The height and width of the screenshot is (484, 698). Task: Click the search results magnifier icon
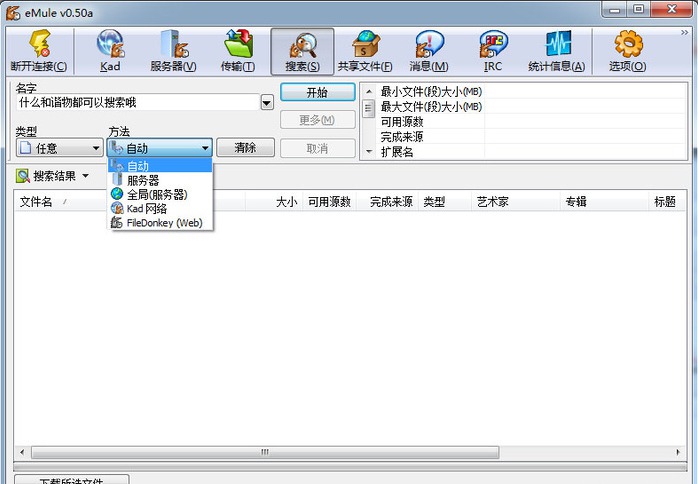23,176
